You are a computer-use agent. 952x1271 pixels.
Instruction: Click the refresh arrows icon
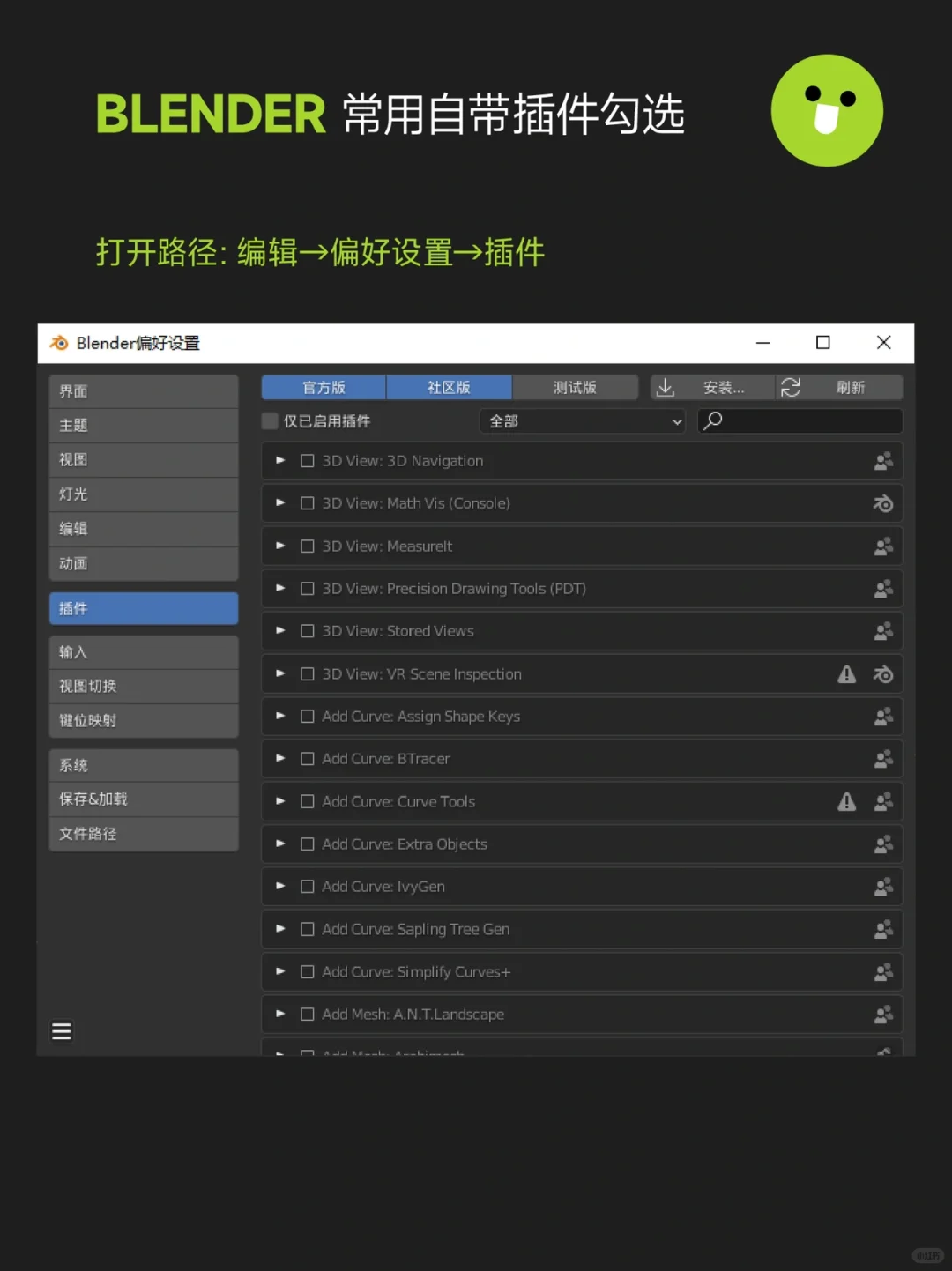click(791, 388)
